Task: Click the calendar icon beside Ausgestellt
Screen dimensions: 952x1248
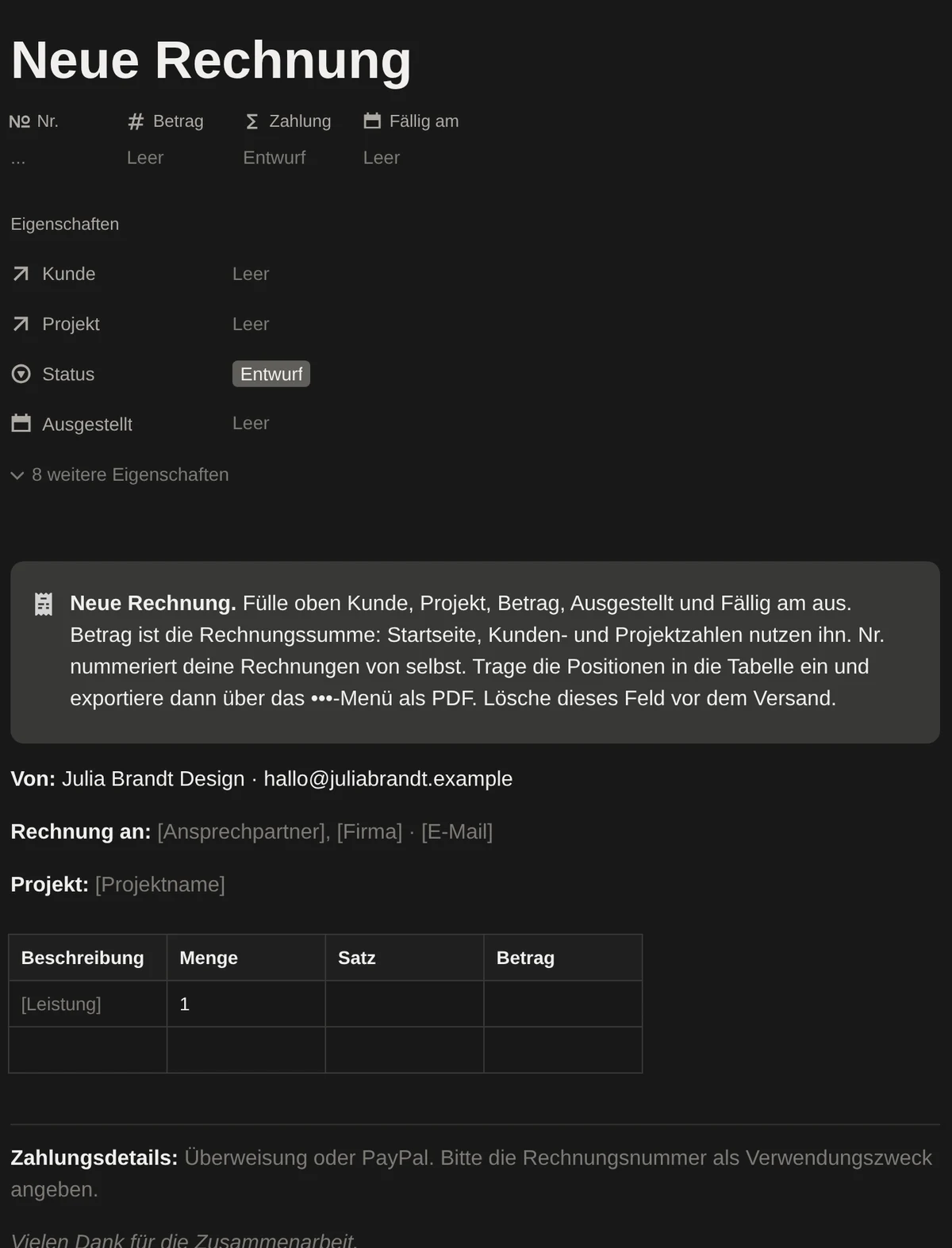Action: coord(21,424)
